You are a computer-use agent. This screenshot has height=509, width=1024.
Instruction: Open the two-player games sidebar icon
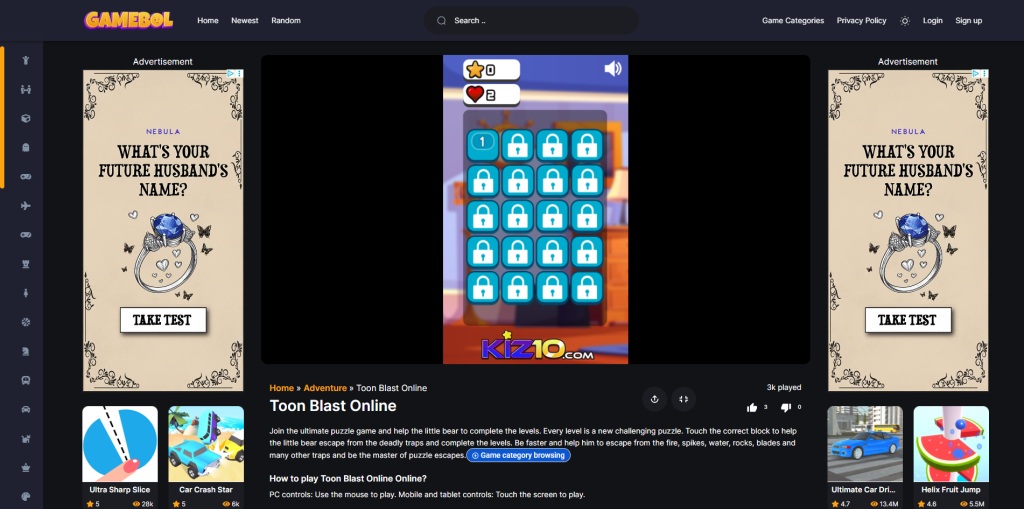(25, 90)
